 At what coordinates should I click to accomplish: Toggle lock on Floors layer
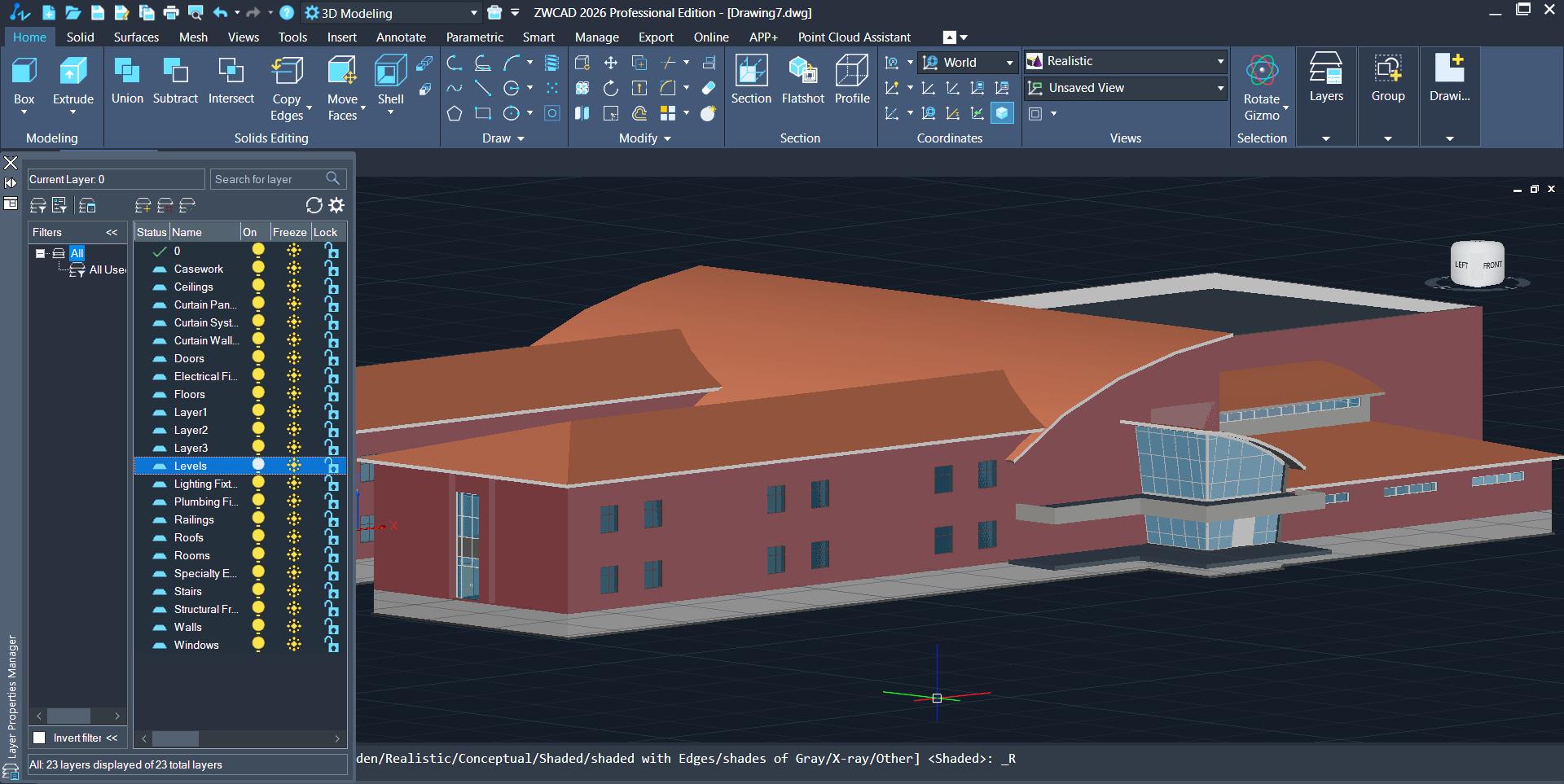(332, 393)
